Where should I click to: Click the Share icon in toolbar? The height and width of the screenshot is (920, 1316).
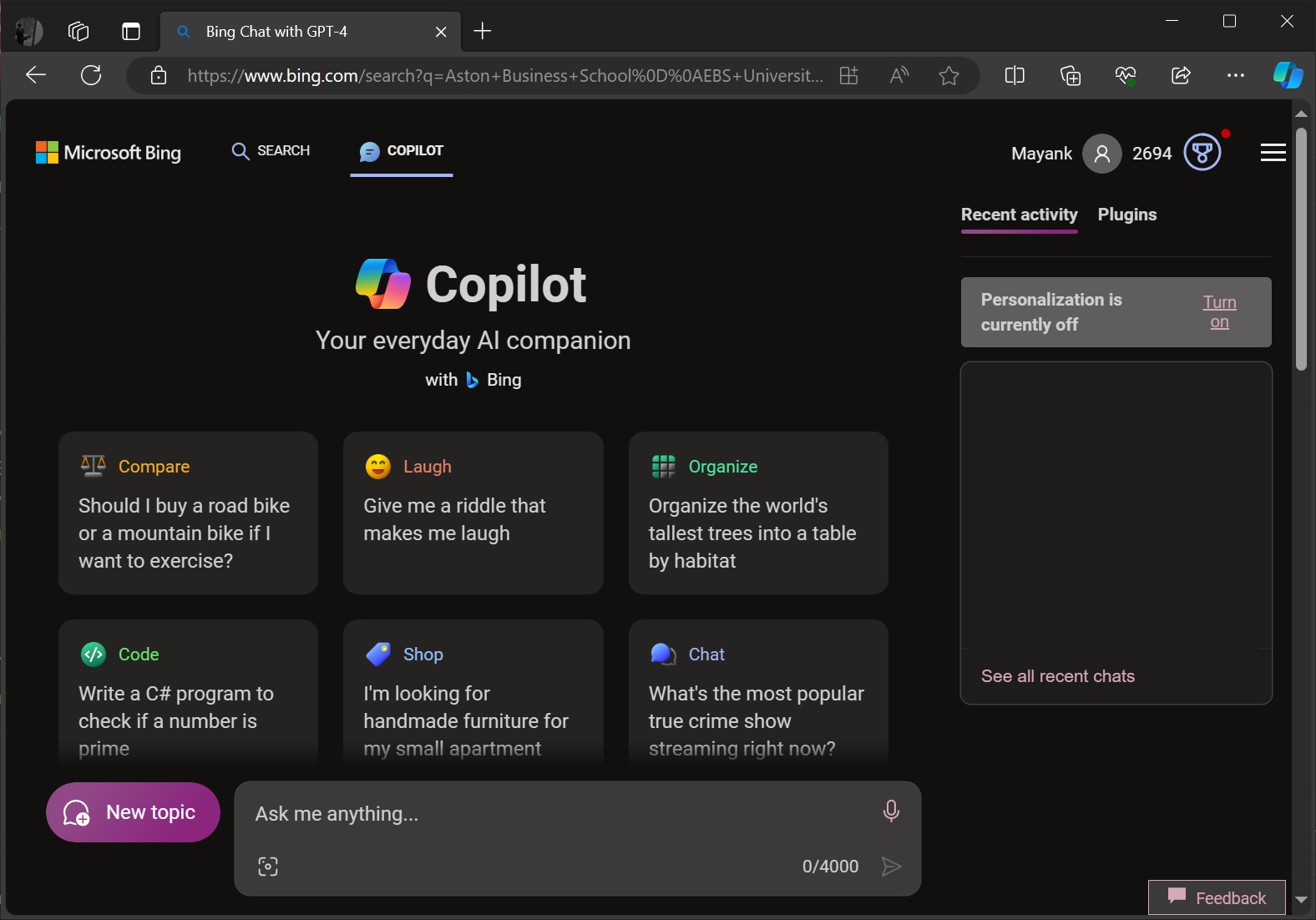click(x=1181, y=76)
